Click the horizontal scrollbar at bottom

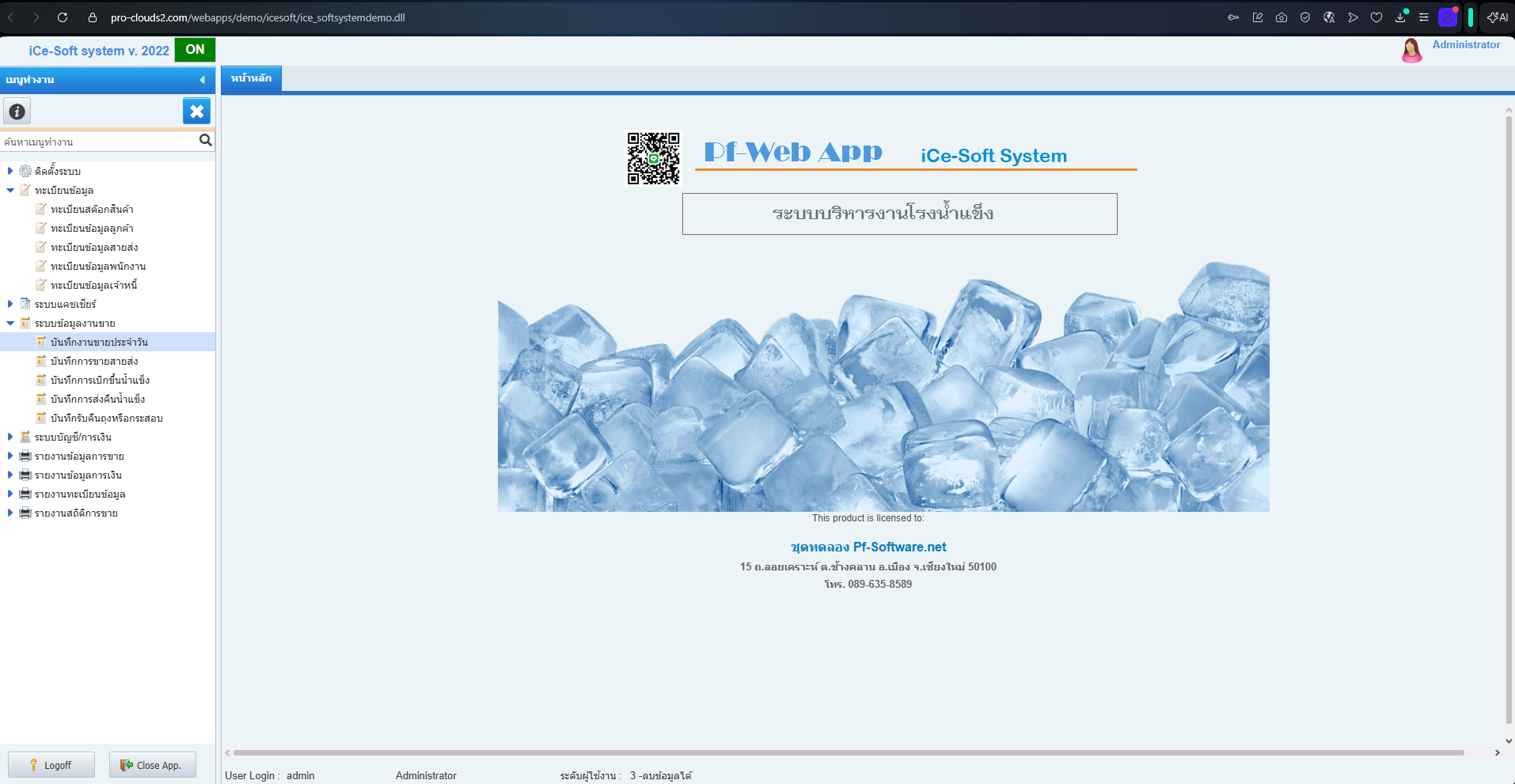pos(847,752)
